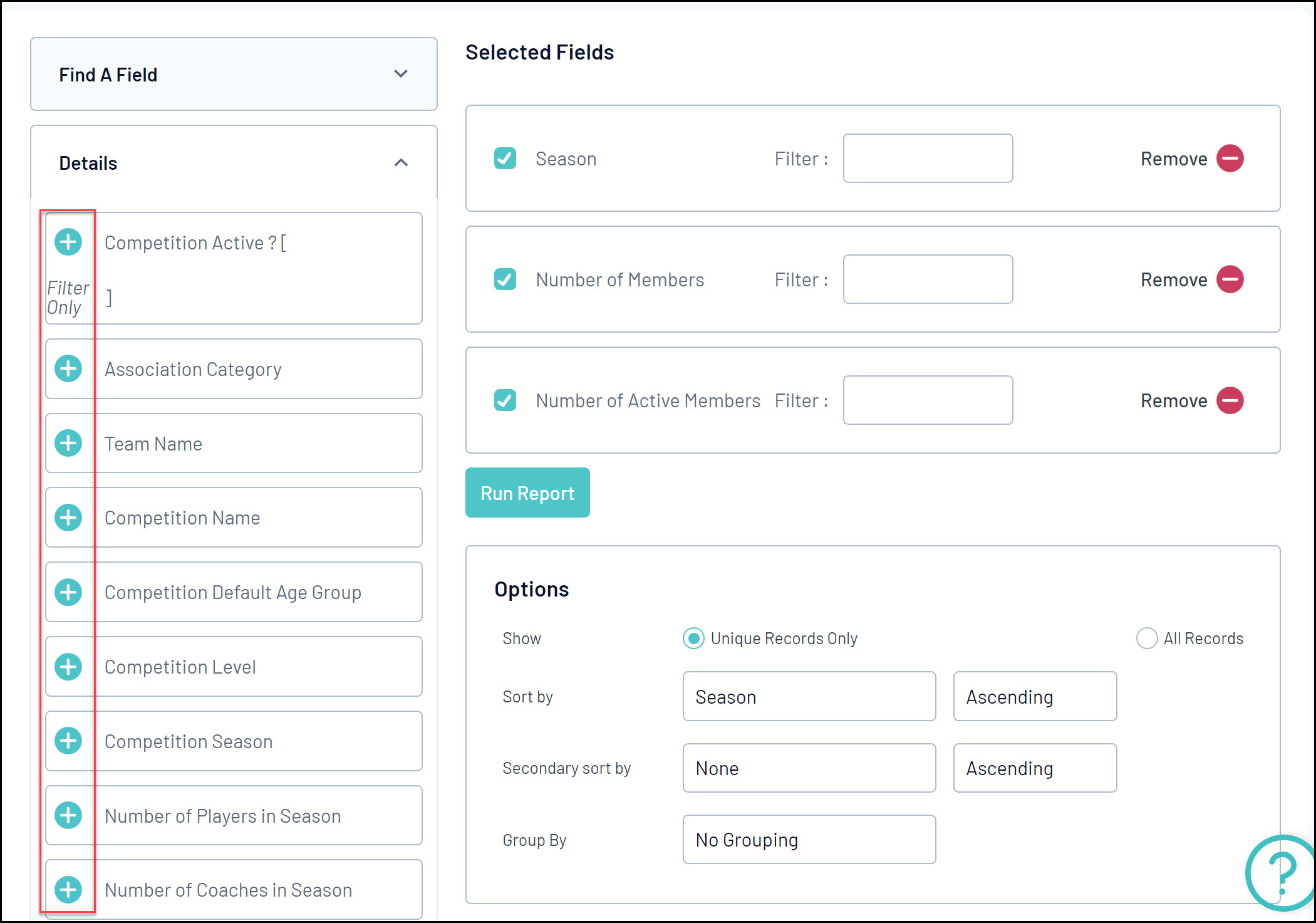Collapse the Details section
Viewport: 1316px width, 923px height.
[x=401, y=163]
